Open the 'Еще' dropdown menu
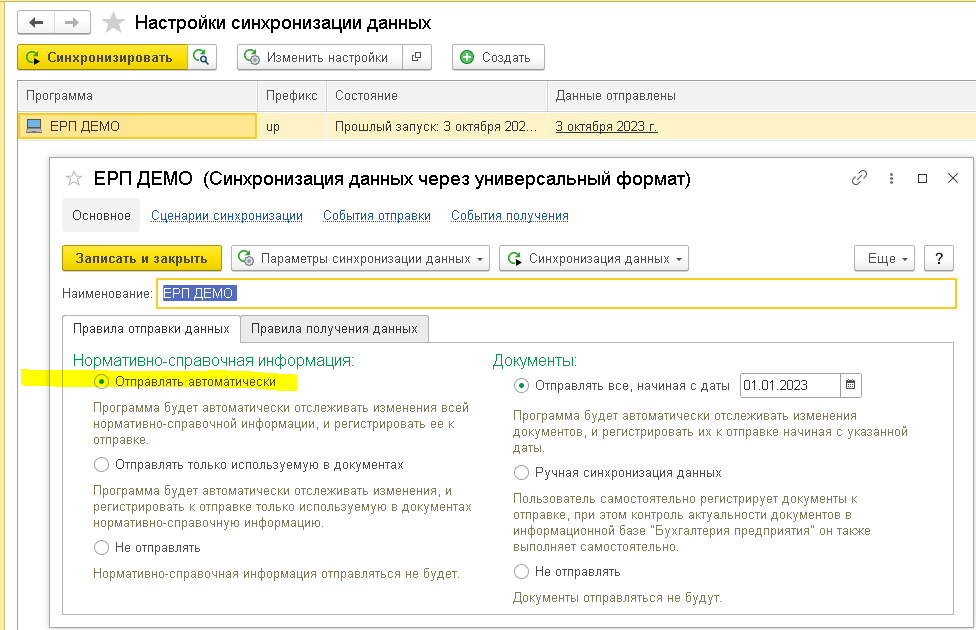Screen dimensions: 976x630 (885, 258)
